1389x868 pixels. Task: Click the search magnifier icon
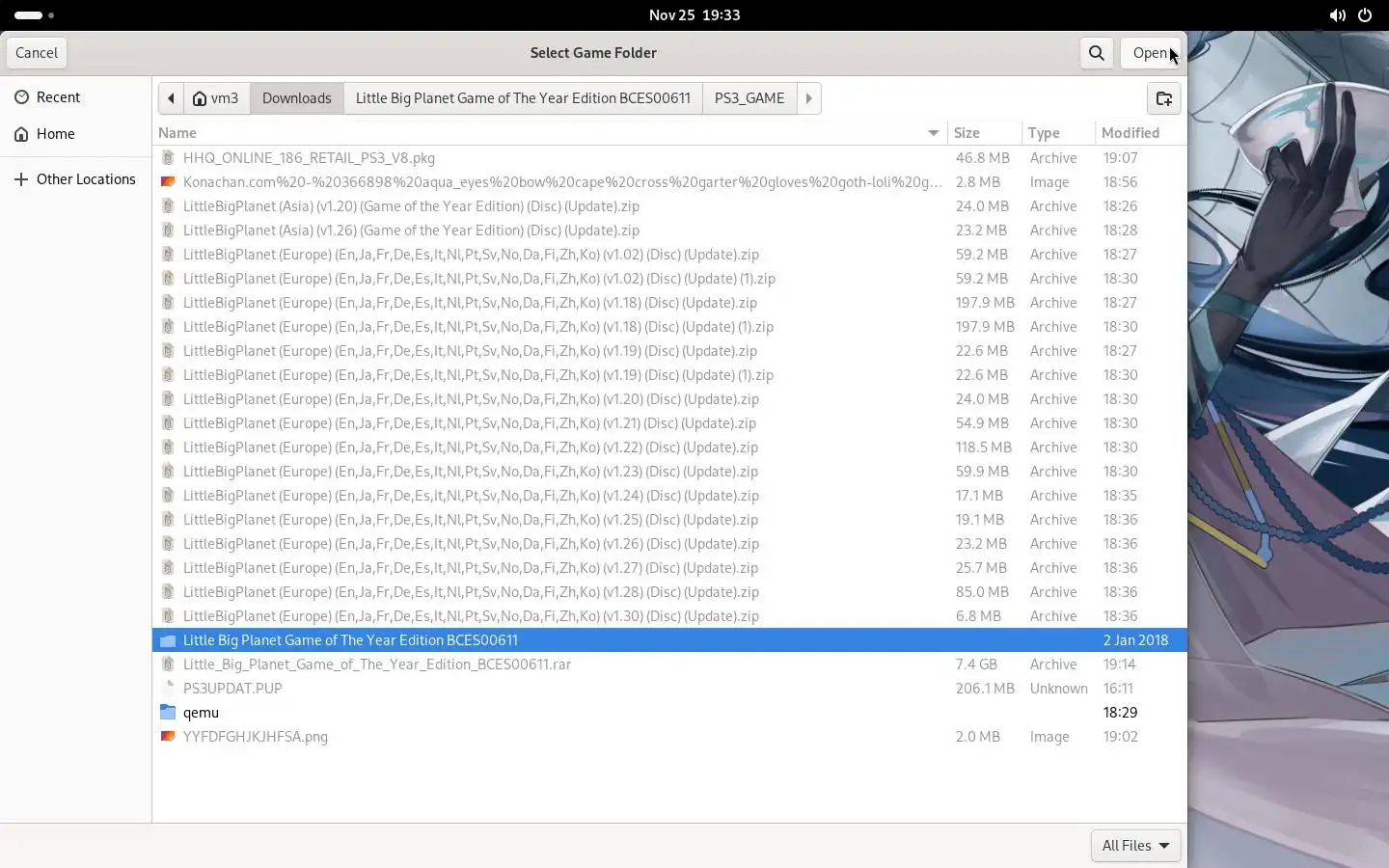click(1097, 53)
